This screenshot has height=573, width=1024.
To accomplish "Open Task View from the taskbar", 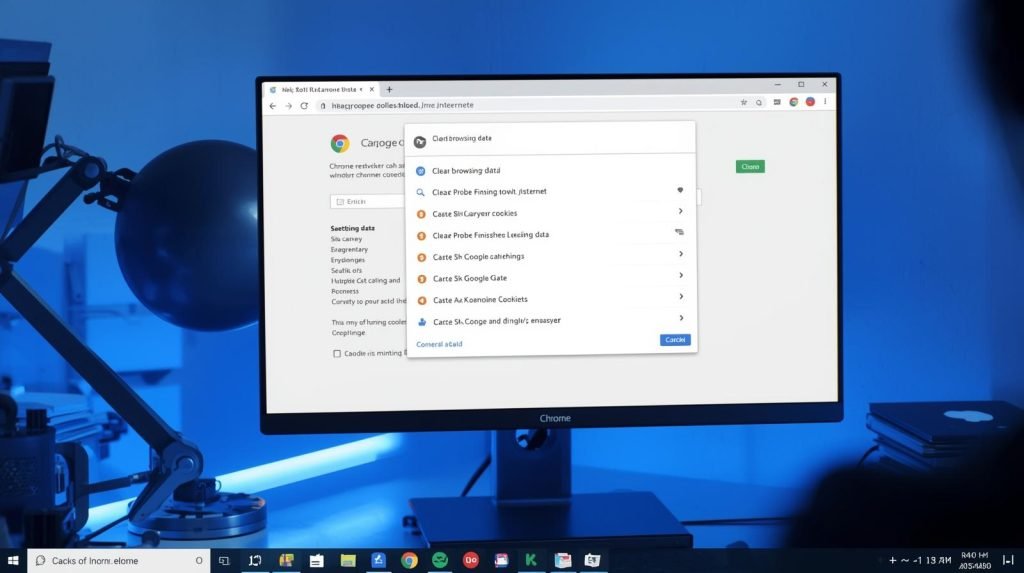I will [x=224, y=561].
